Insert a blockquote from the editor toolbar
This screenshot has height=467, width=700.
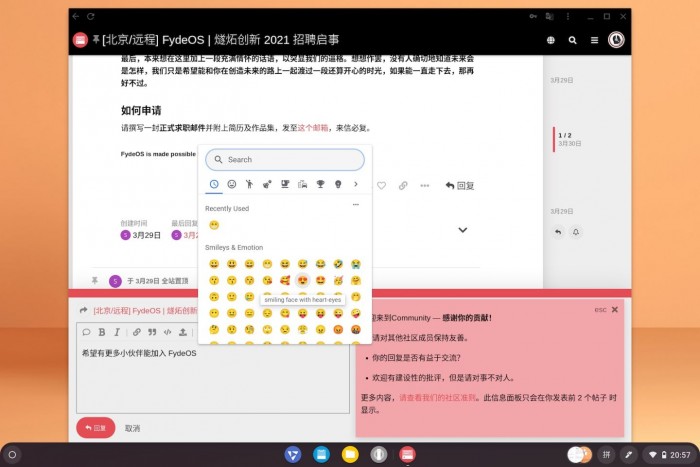(152, 332)
